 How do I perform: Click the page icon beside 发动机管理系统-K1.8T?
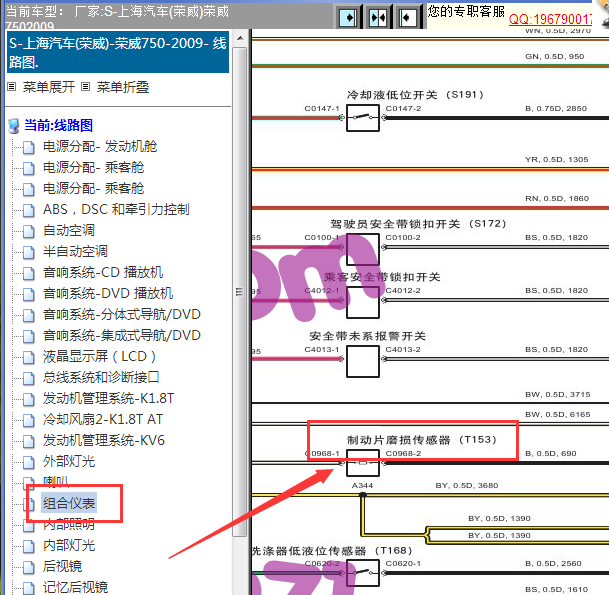(x=28, y=399)
